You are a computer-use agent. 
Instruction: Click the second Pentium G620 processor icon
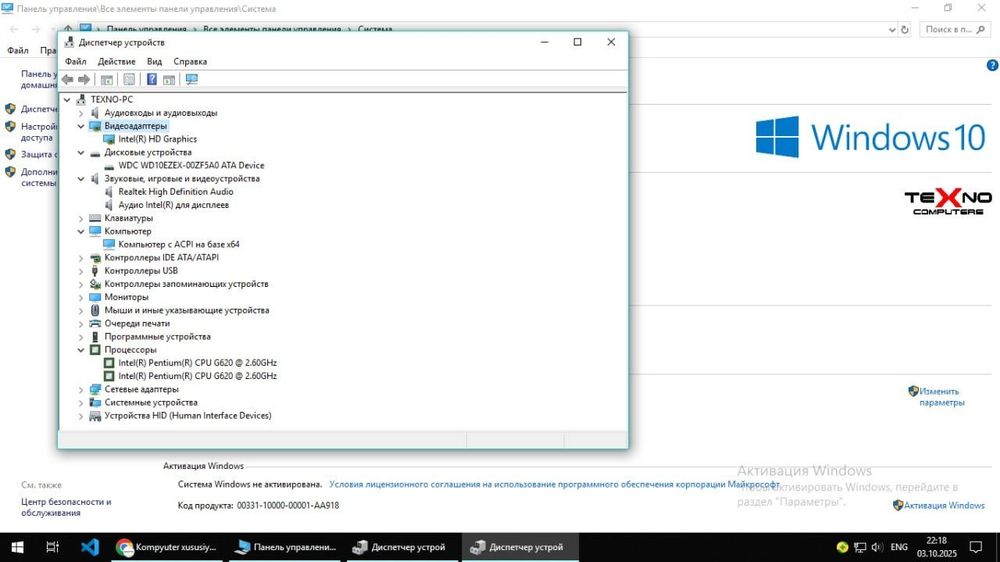pyautogui.click(x=109, y=376)
